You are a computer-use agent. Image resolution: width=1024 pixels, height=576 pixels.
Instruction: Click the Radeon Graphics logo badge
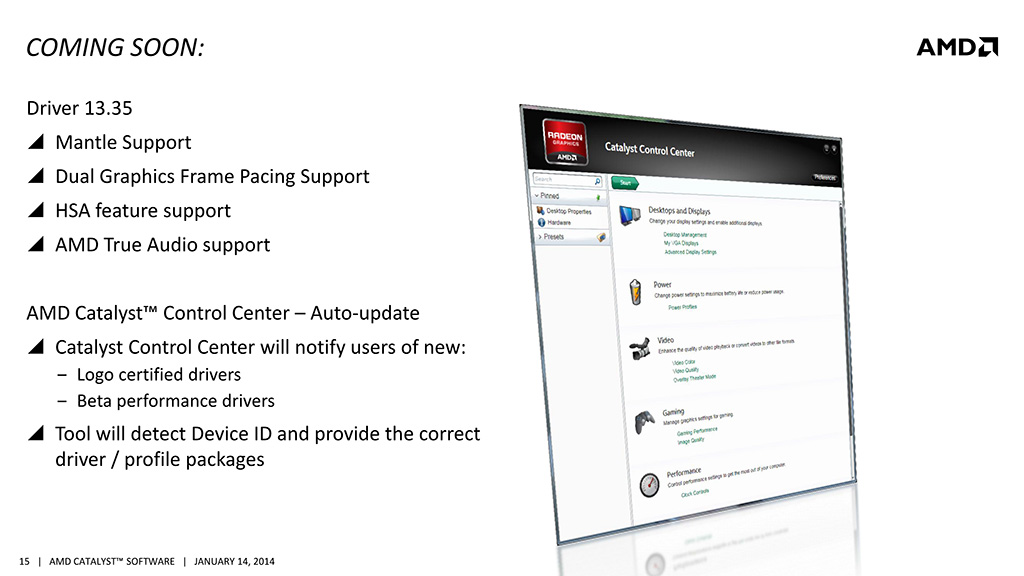pyautogui.click(x=565, y=142)
